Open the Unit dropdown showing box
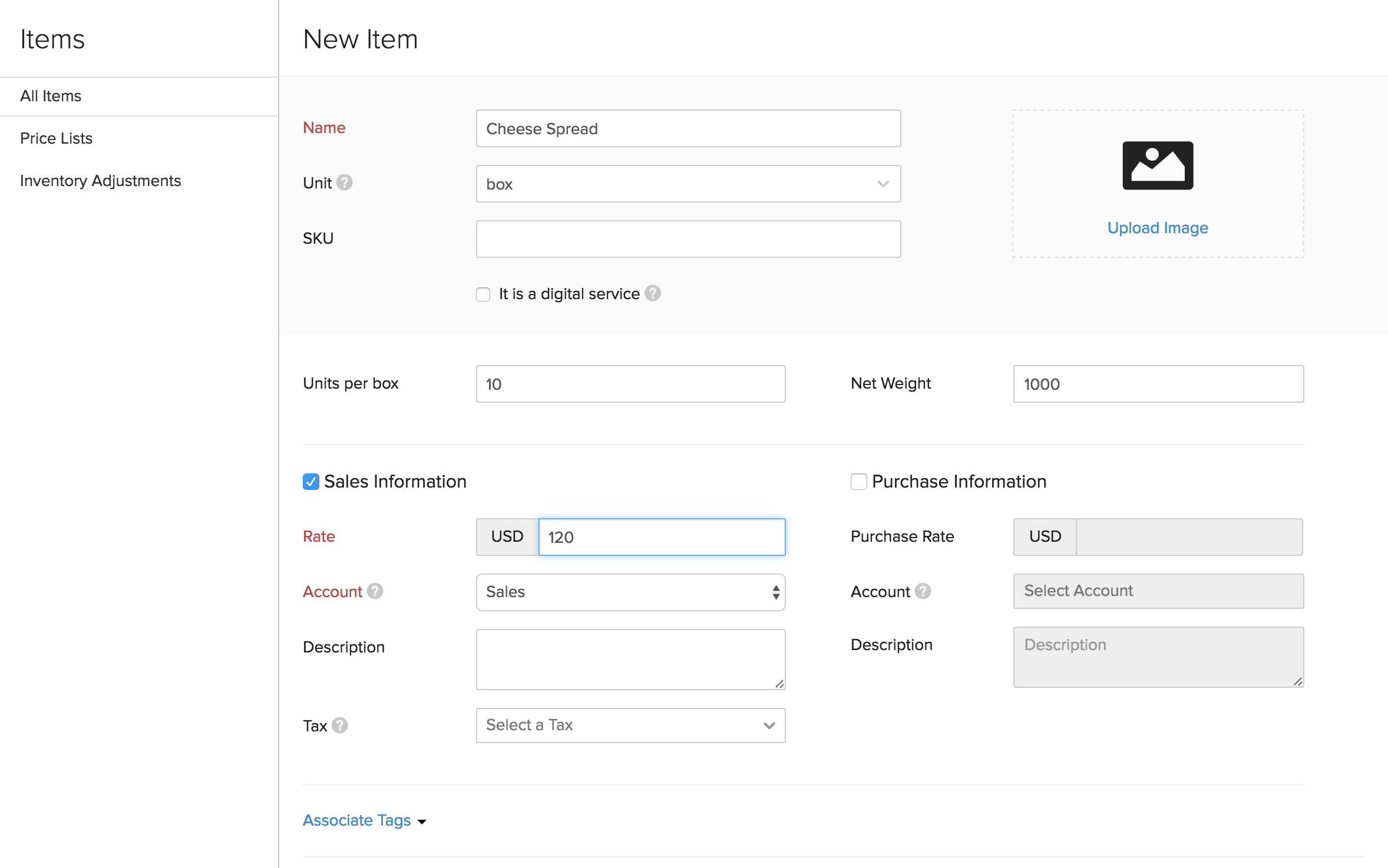This screenshot has width=1388, height=868. pos(688,184)
